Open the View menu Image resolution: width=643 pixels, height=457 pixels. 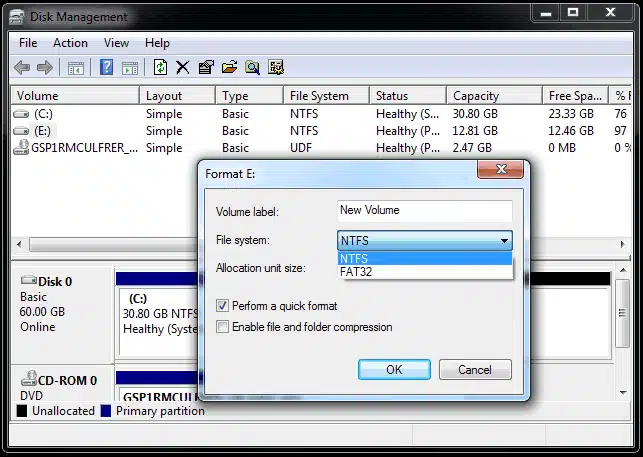[116, 43]
